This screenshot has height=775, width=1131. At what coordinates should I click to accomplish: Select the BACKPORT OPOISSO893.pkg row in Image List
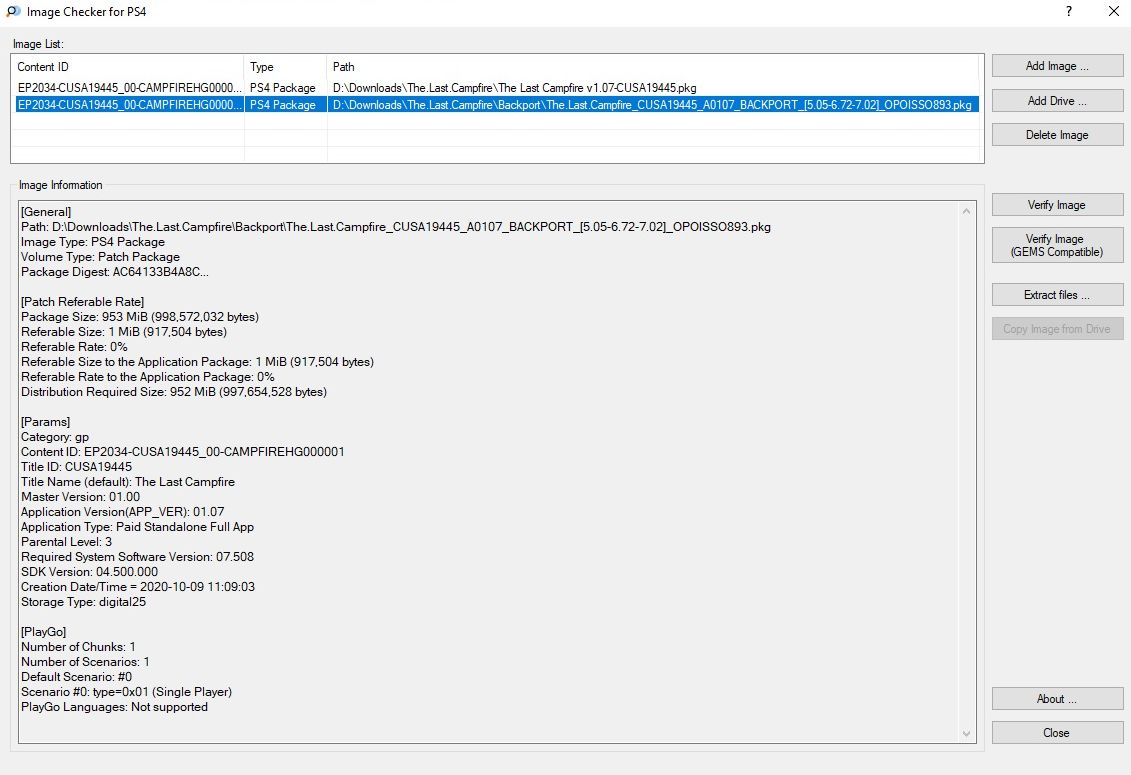[497, 105]
